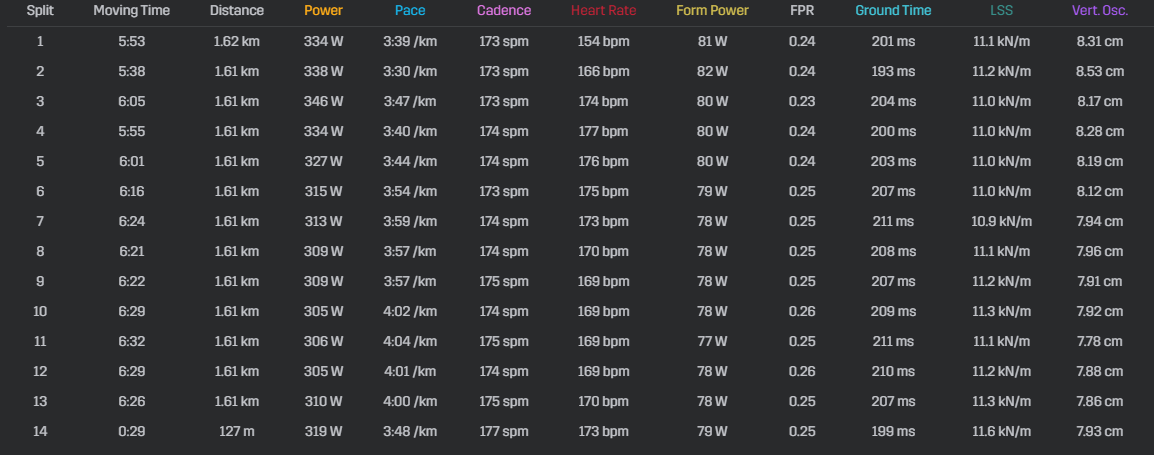Click the red Heart Rate header

point(603,11)
